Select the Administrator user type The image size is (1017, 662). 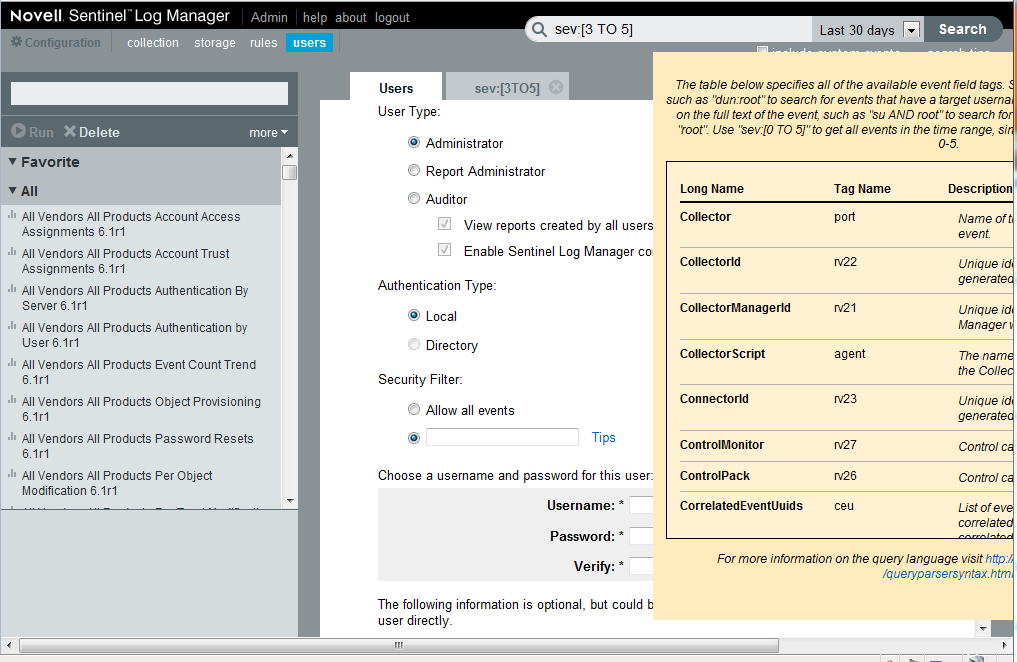pos(414,142)
